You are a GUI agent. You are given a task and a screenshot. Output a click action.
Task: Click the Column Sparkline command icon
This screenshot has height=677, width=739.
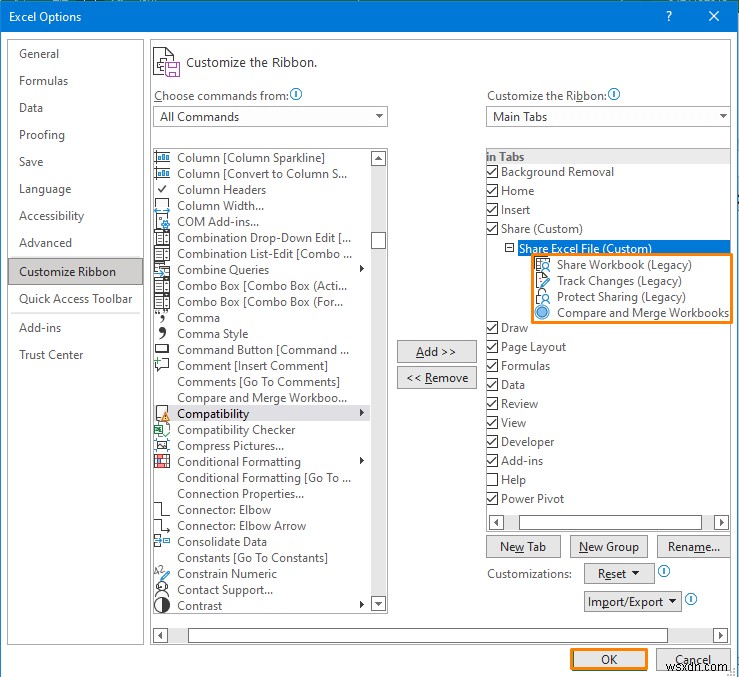(162, 157)
